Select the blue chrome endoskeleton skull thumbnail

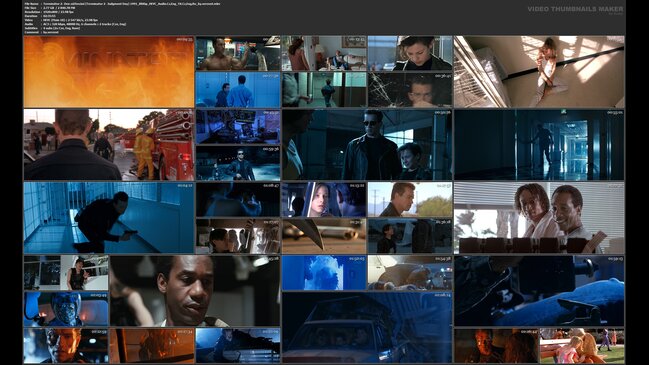click(66, 309)
